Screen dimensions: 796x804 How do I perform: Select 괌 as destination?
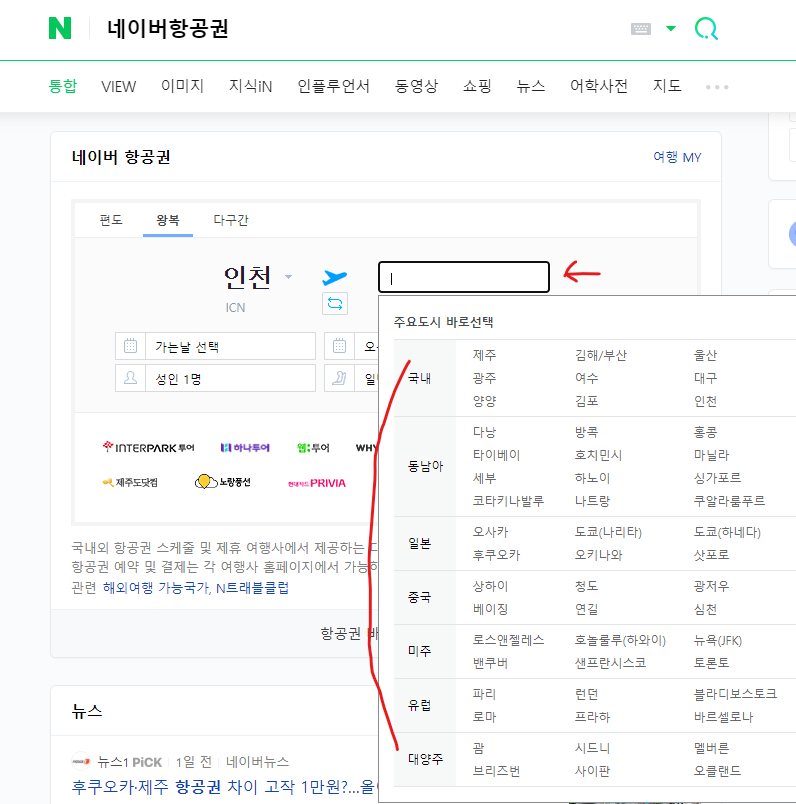(479, 748)
